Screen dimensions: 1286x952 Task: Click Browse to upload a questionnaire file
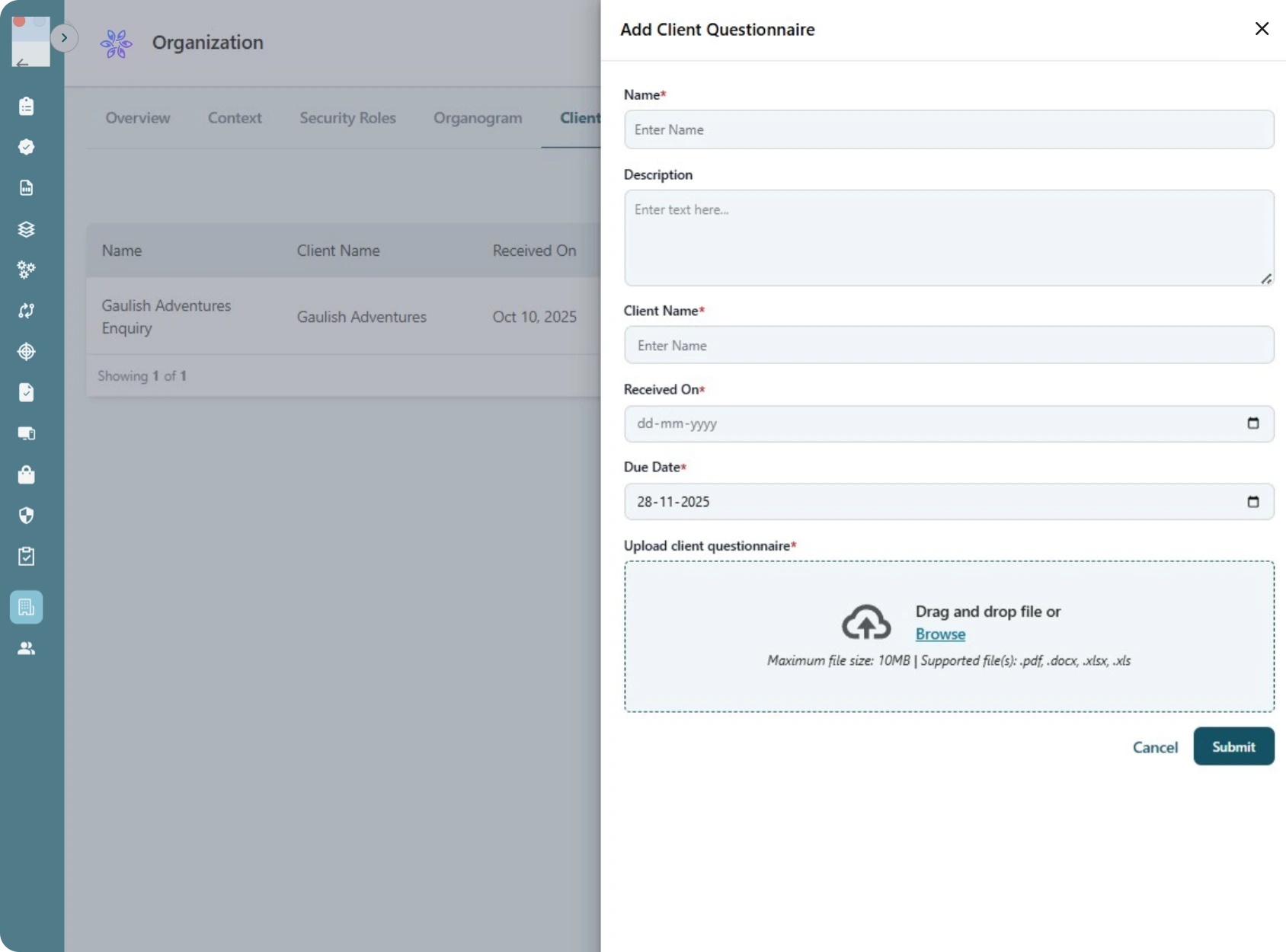coord(940,634)
